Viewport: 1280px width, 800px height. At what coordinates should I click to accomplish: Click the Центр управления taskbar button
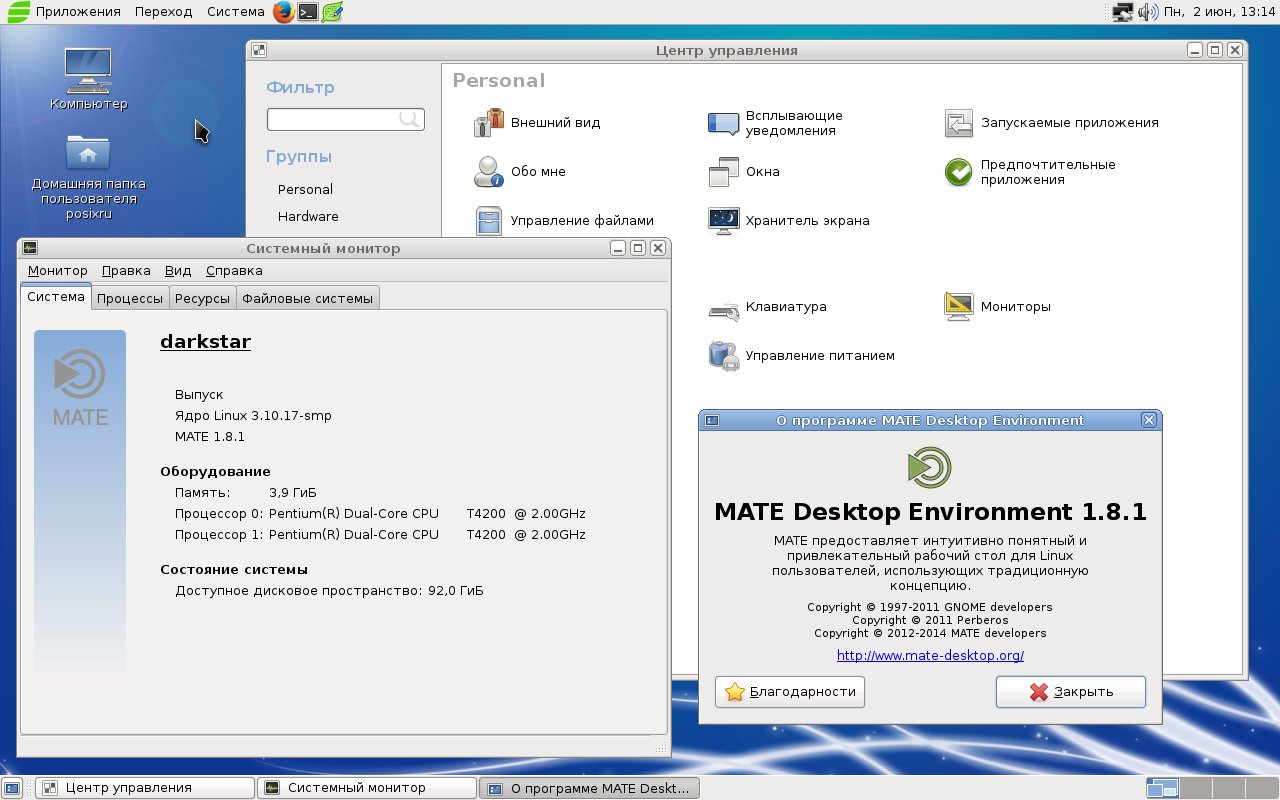pyautogui.click(x=145, y=788)
